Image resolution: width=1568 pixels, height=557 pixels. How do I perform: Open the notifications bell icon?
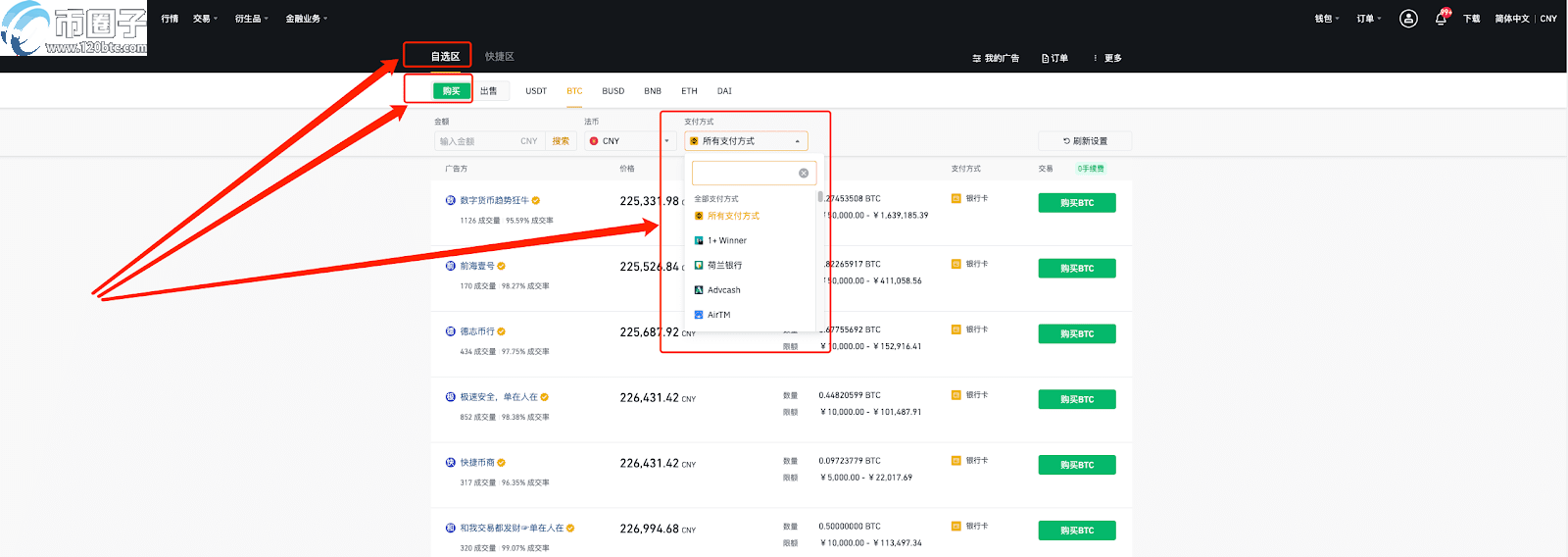tap(1441, 19)
